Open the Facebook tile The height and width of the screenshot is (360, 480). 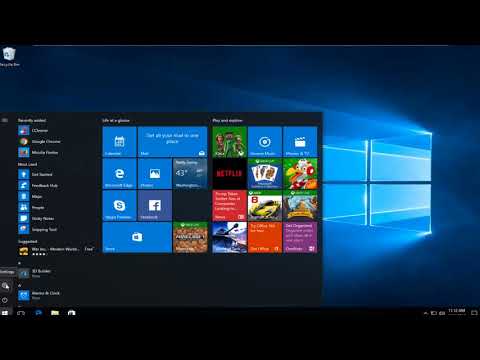tap(155, 205)
